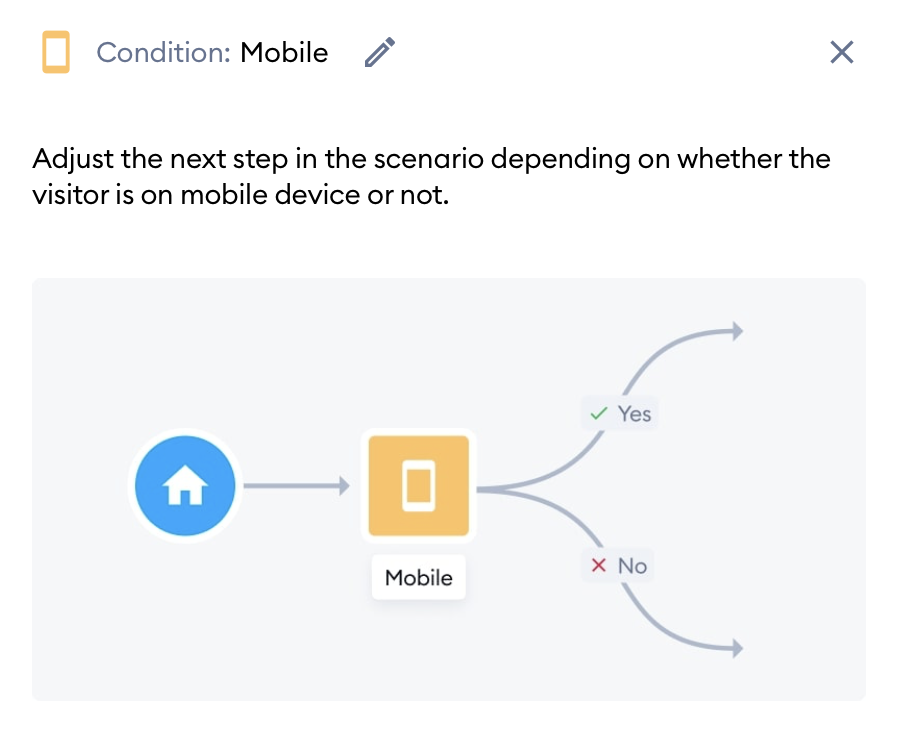Close the Condition panel with the X

pyautogui.click(x=841, y=52)
